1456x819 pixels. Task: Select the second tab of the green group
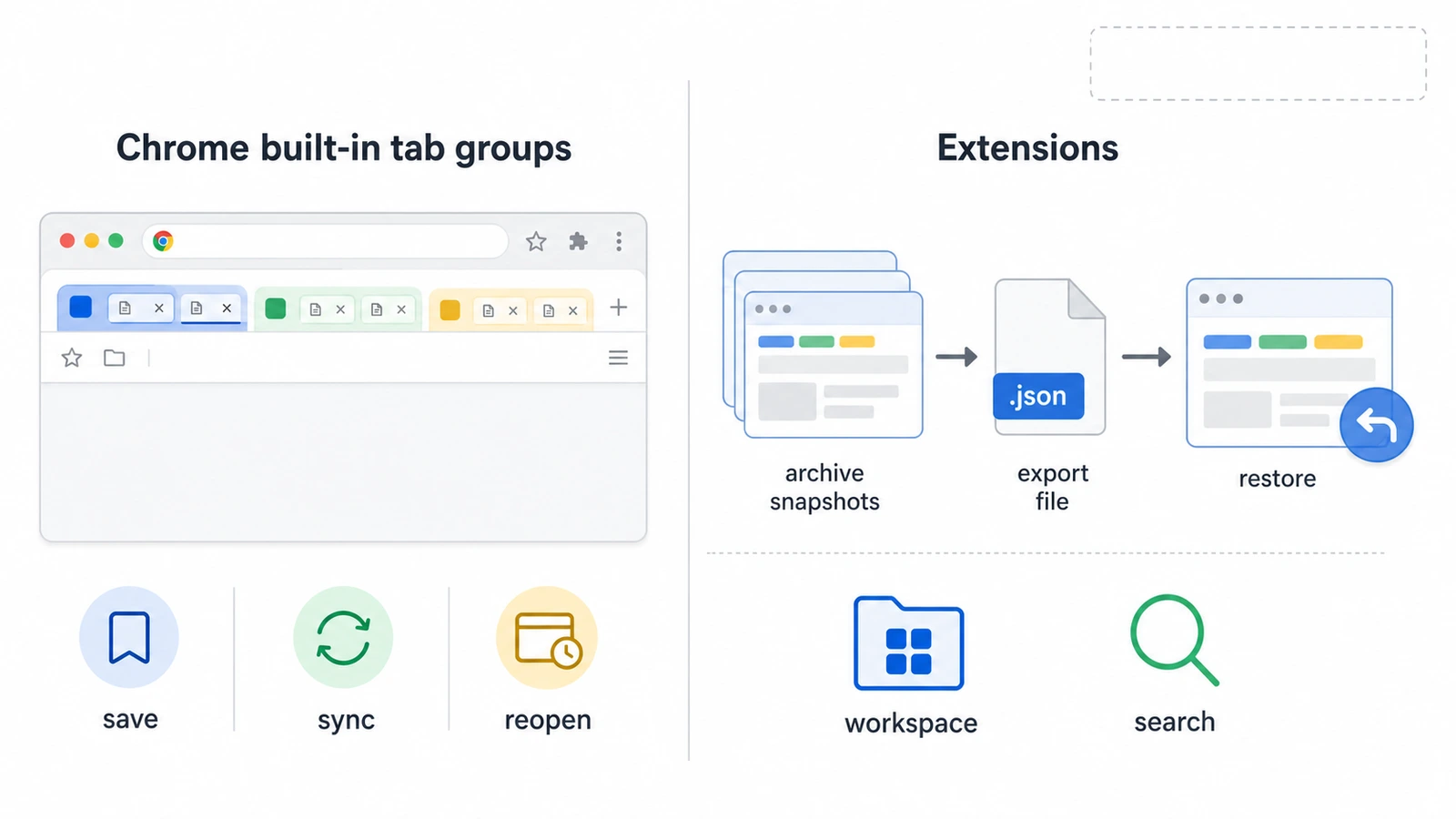[x=388, y=309]
